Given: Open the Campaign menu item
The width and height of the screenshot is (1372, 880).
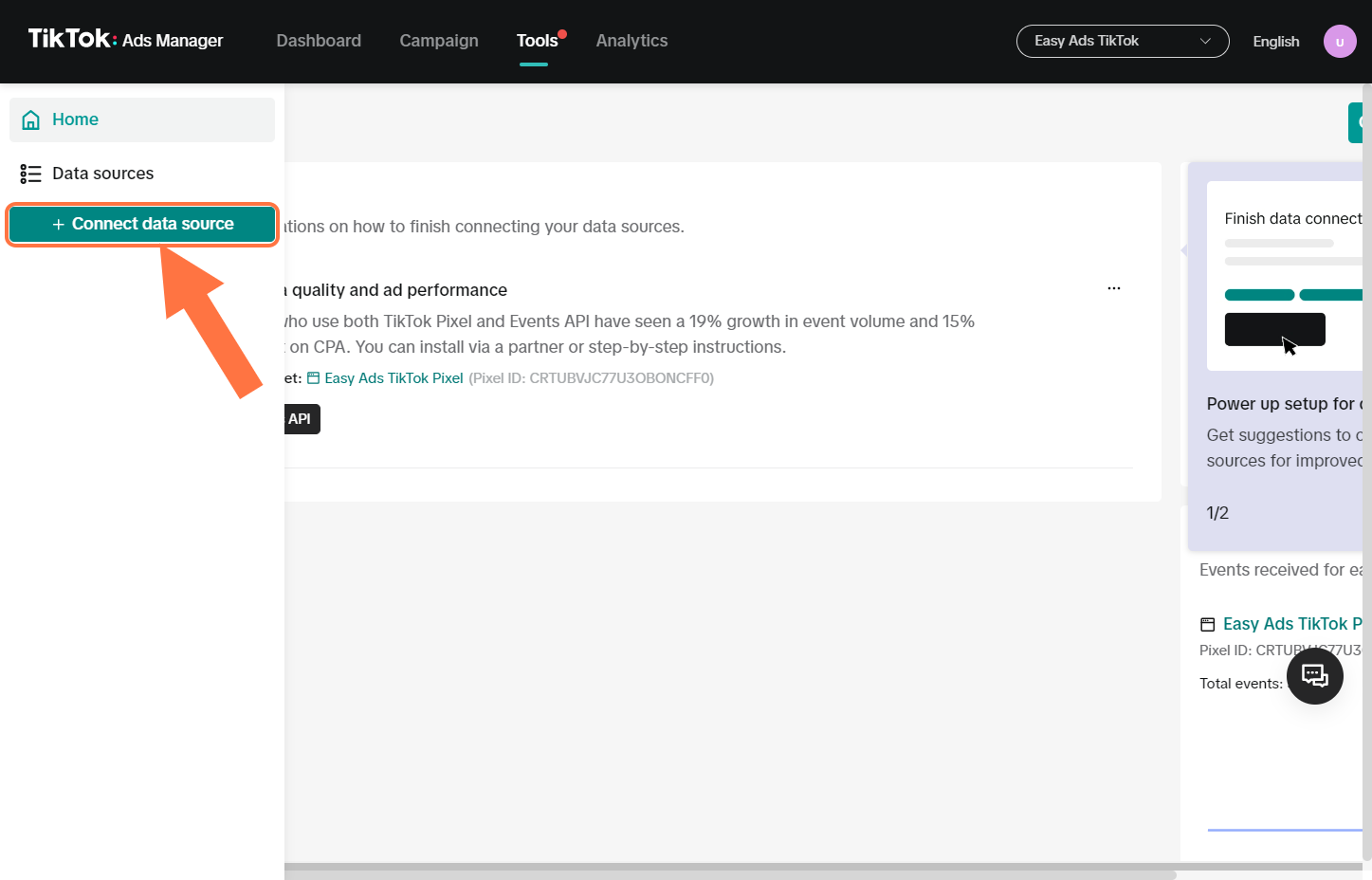Looking at the screenshot, I should 438,41.
